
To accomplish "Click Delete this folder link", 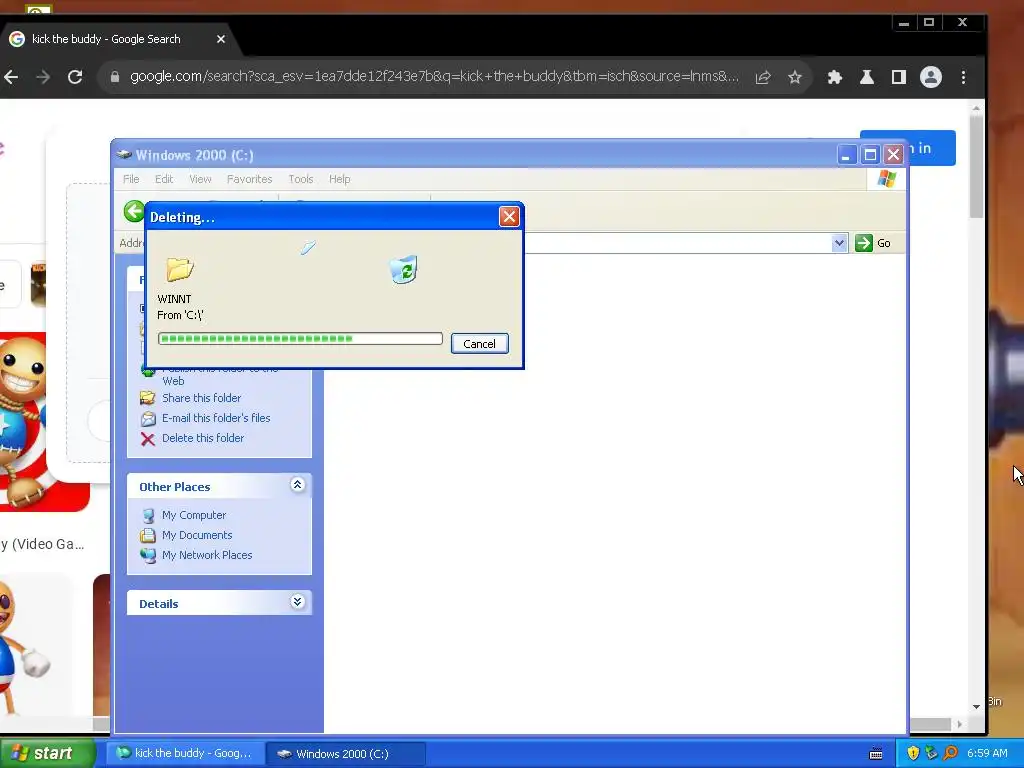I will click(x=202, y=438).
